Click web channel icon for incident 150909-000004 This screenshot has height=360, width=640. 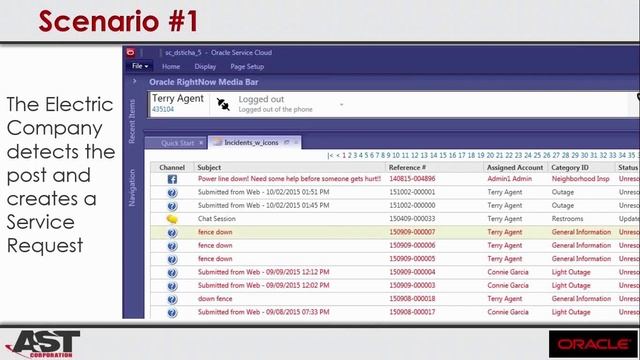pyautogui.click(x=172, y=272)
